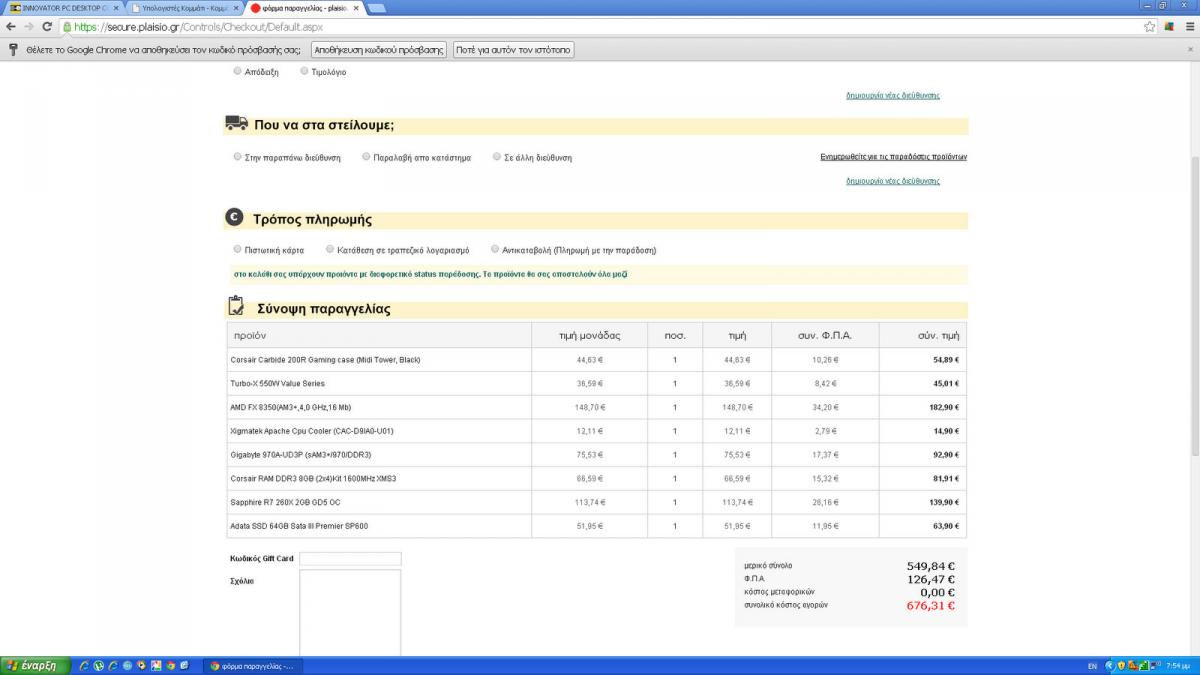Click the Αποθήκευση κωδικού πρόσβασης button
This screenshot has width=1200, height=675.
379,49
